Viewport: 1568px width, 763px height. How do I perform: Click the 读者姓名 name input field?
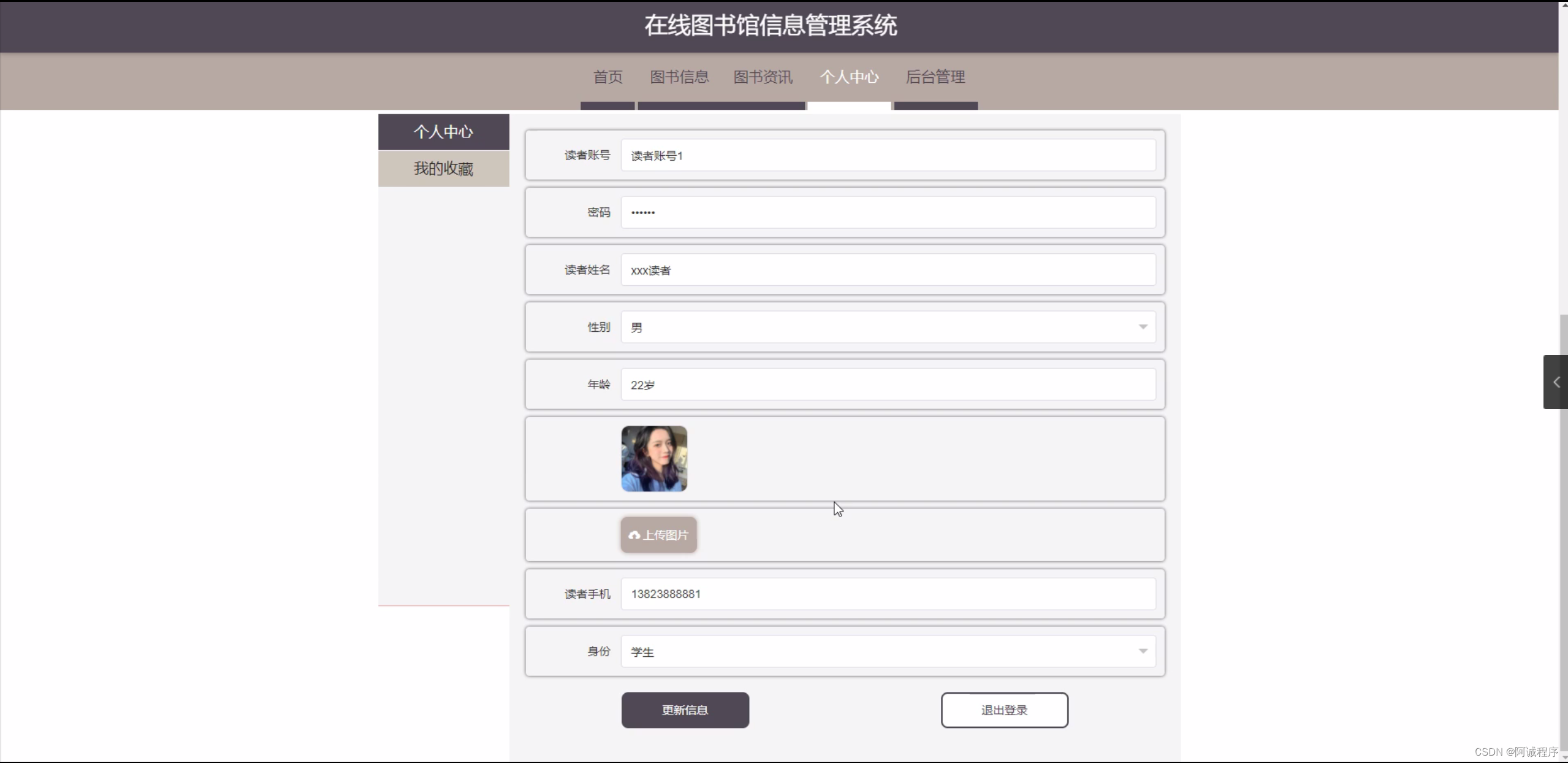[888, 270]
